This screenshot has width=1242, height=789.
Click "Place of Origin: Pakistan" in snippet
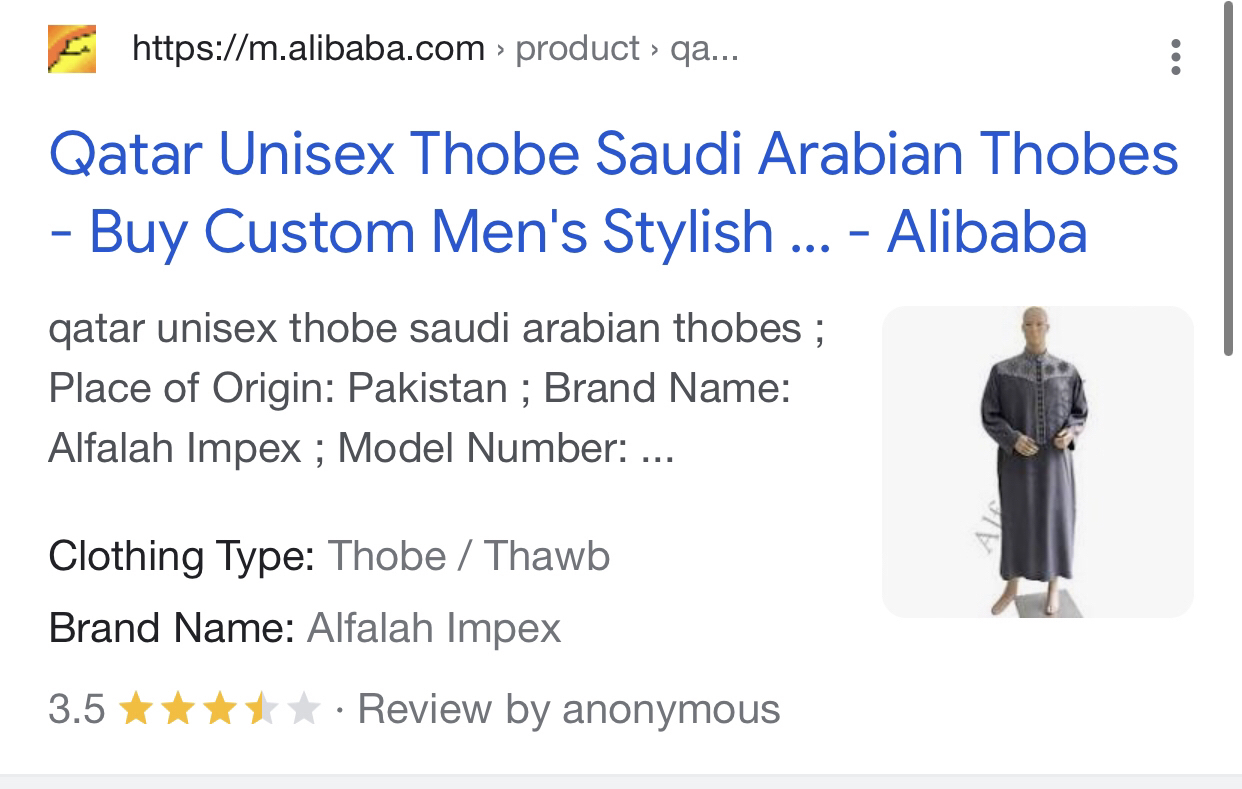coord(278,388)
